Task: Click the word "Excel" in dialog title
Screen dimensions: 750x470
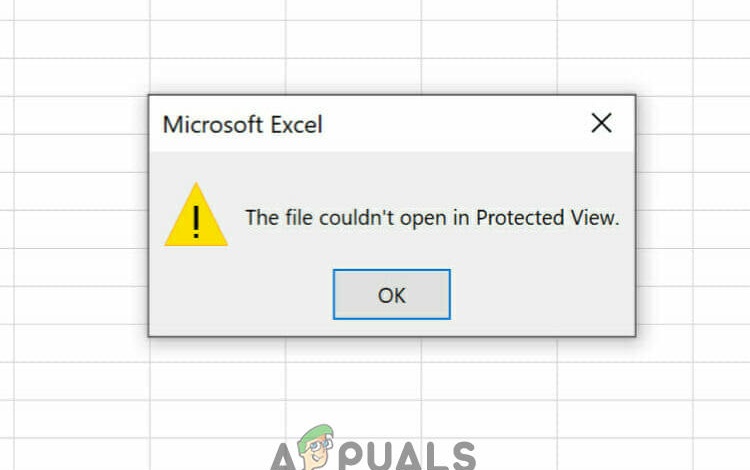Action: click(297, 125)
